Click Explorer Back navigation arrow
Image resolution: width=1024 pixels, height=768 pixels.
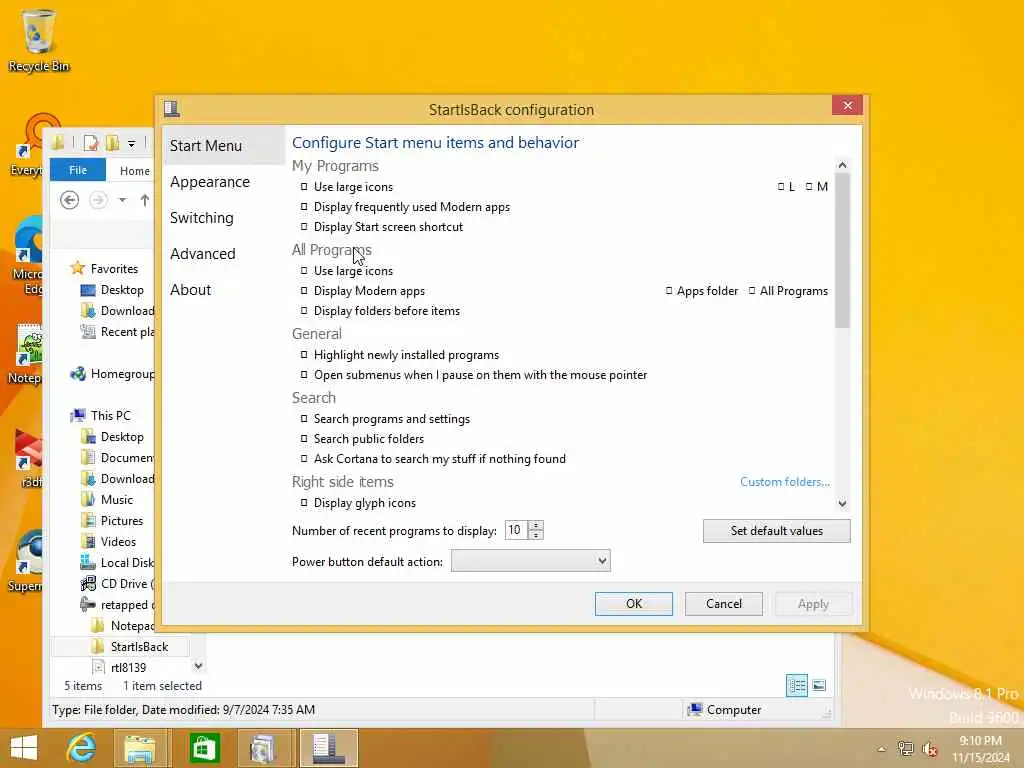70,200
